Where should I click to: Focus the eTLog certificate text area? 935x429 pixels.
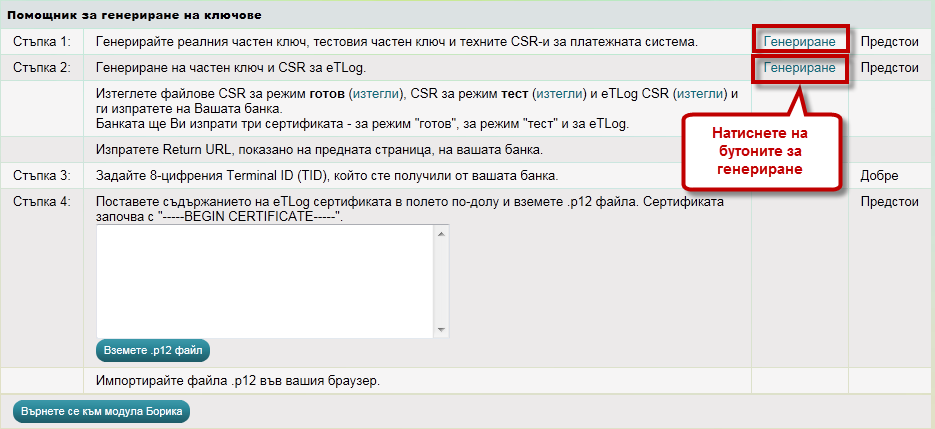click(265, 281)
